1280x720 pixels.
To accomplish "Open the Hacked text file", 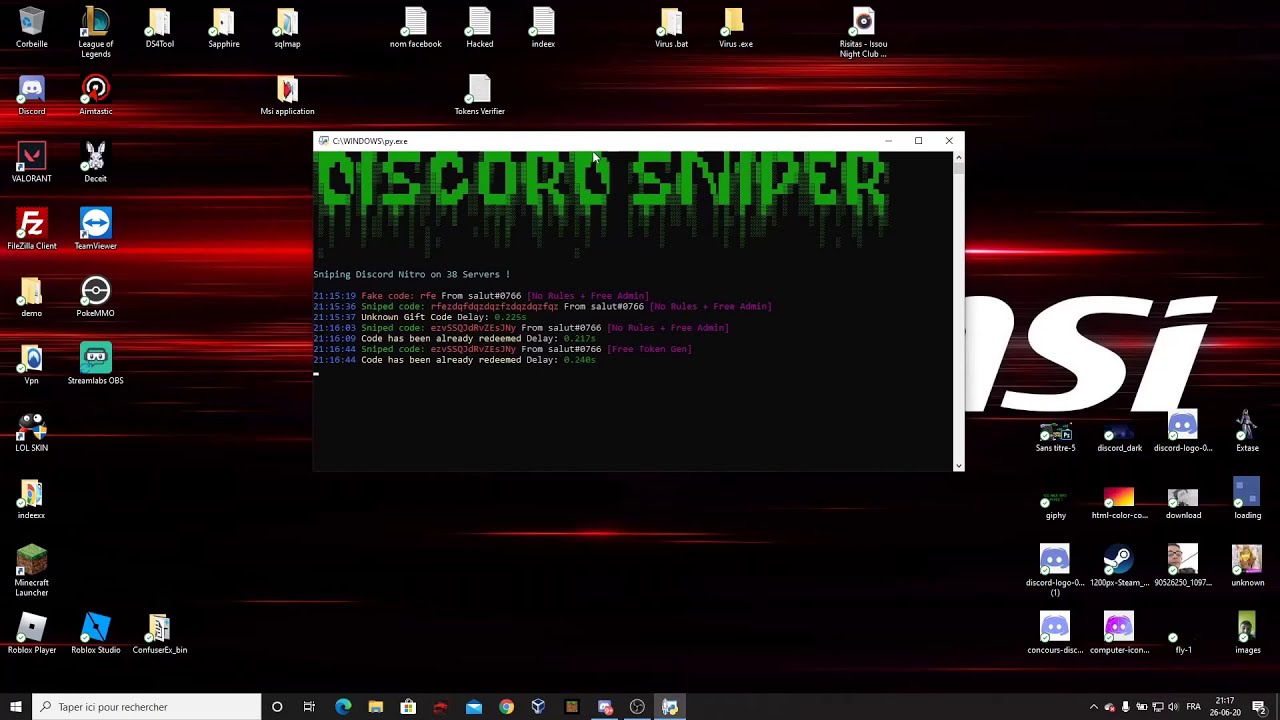I will point(479,27).
